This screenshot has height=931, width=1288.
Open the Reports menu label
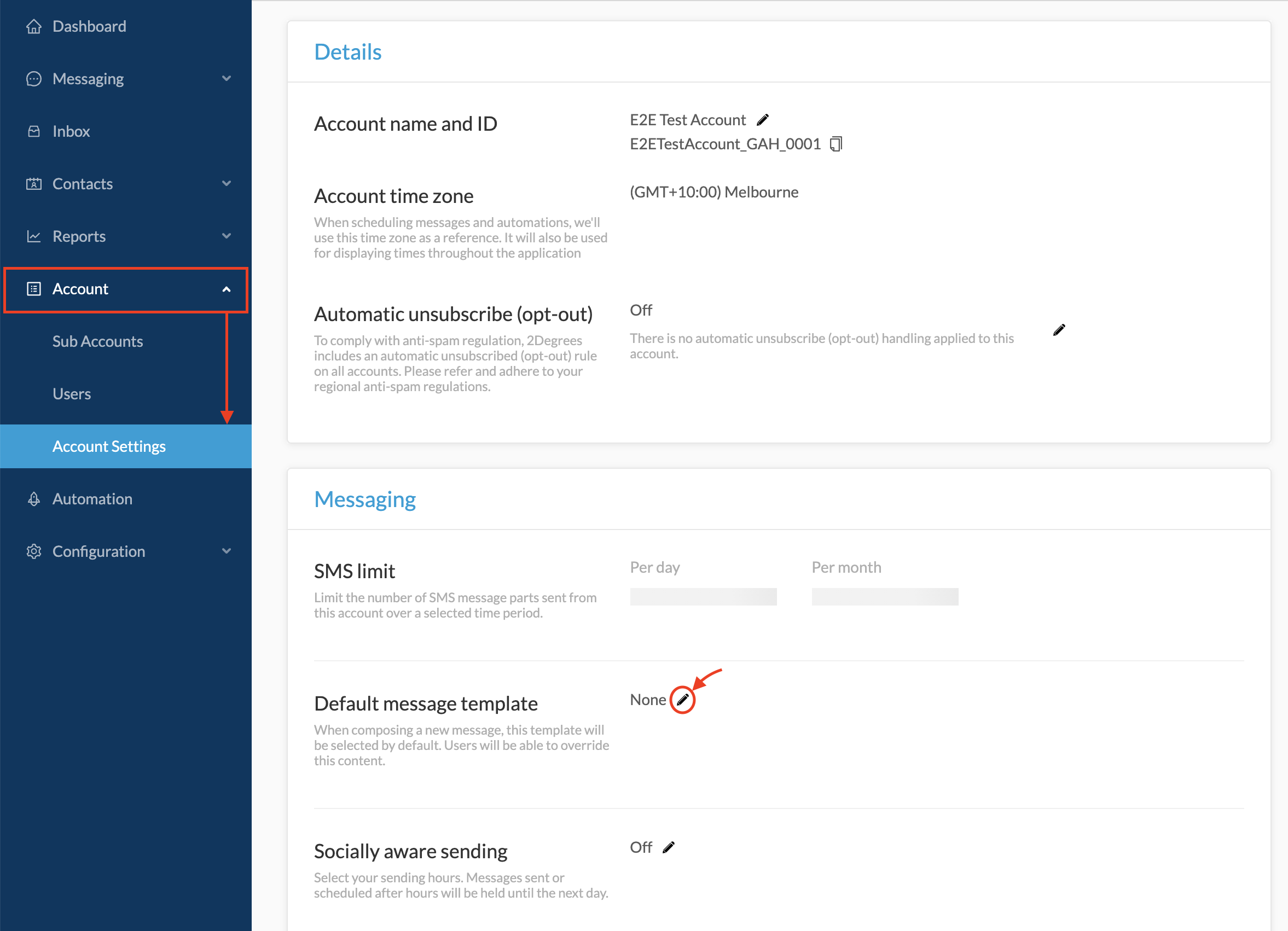[x=79, y=236]
